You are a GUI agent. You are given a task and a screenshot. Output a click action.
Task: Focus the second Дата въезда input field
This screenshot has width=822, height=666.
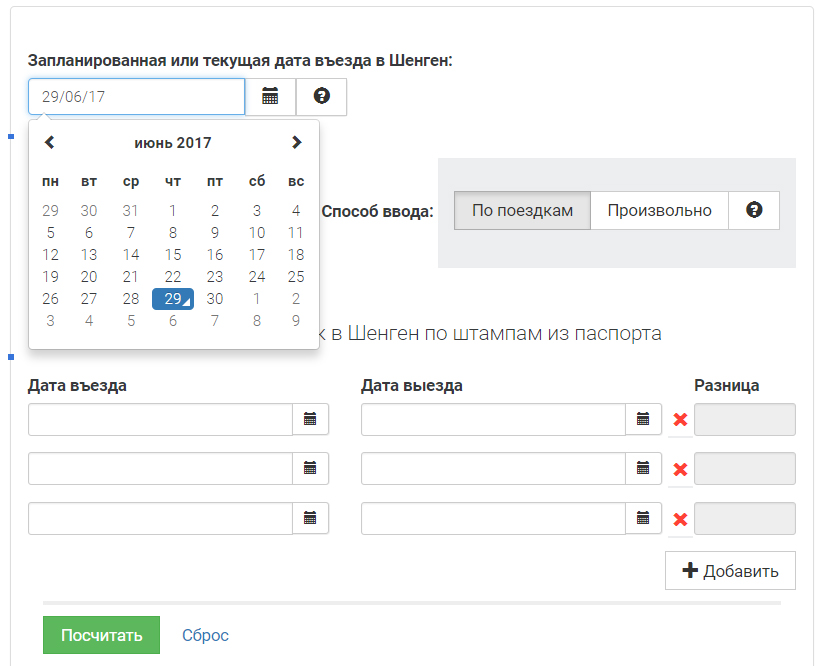(160, 468)
